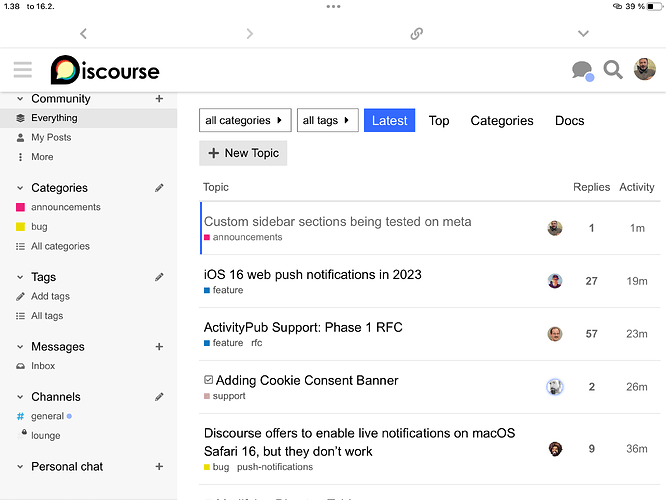Start personal chat with plus icon
The width and height of the screenshot is (666, 500).
pos(159,466)
